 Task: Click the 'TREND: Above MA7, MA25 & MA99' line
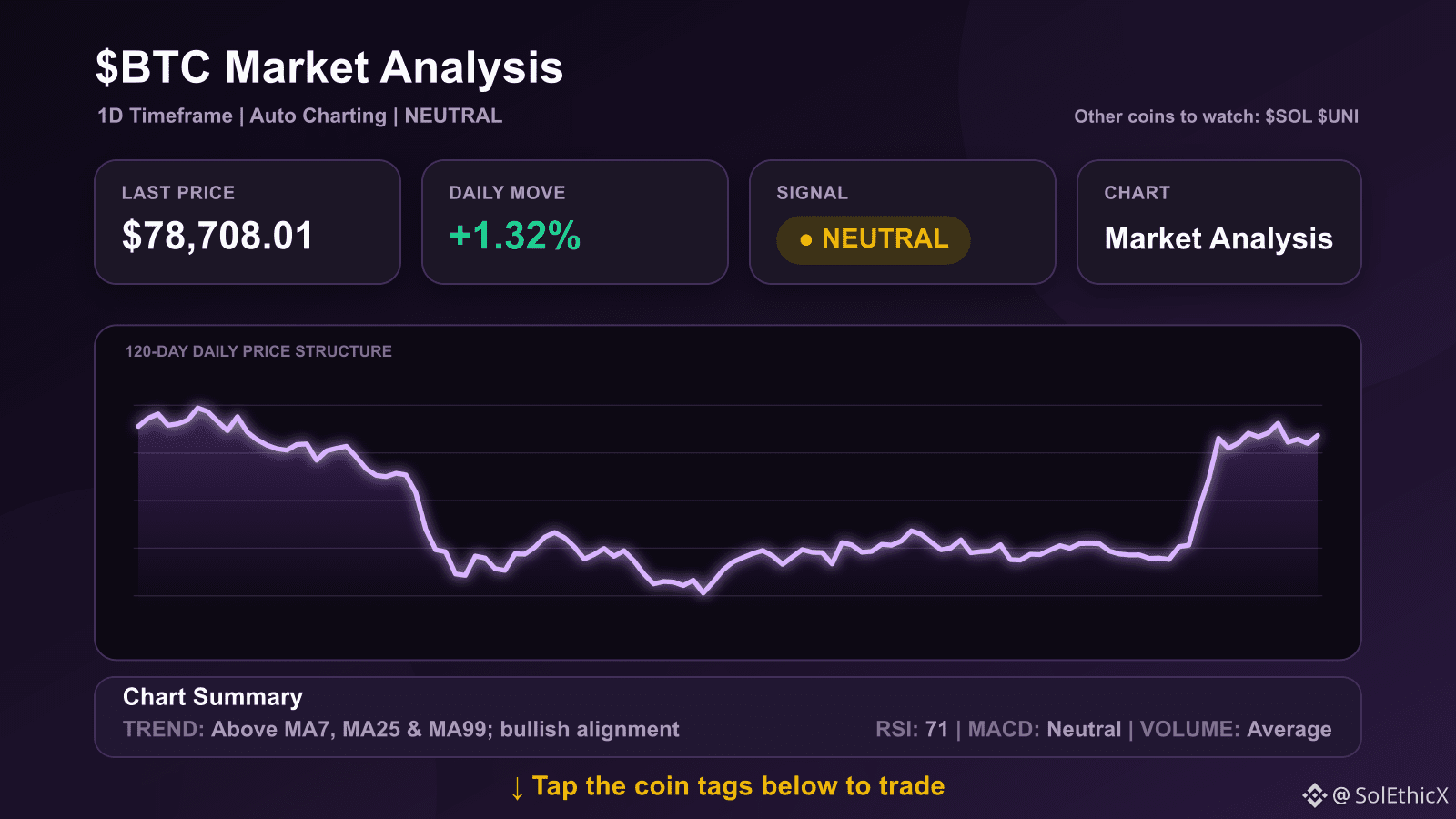(x=401, y=730)
